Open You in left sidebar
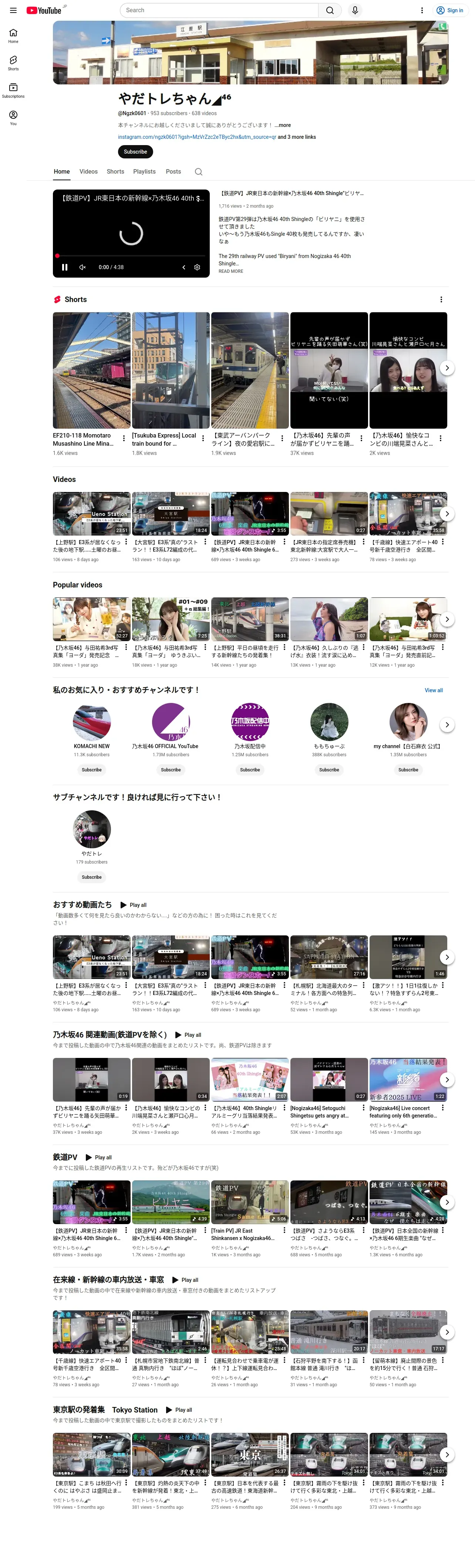 (x=13, y=118)
